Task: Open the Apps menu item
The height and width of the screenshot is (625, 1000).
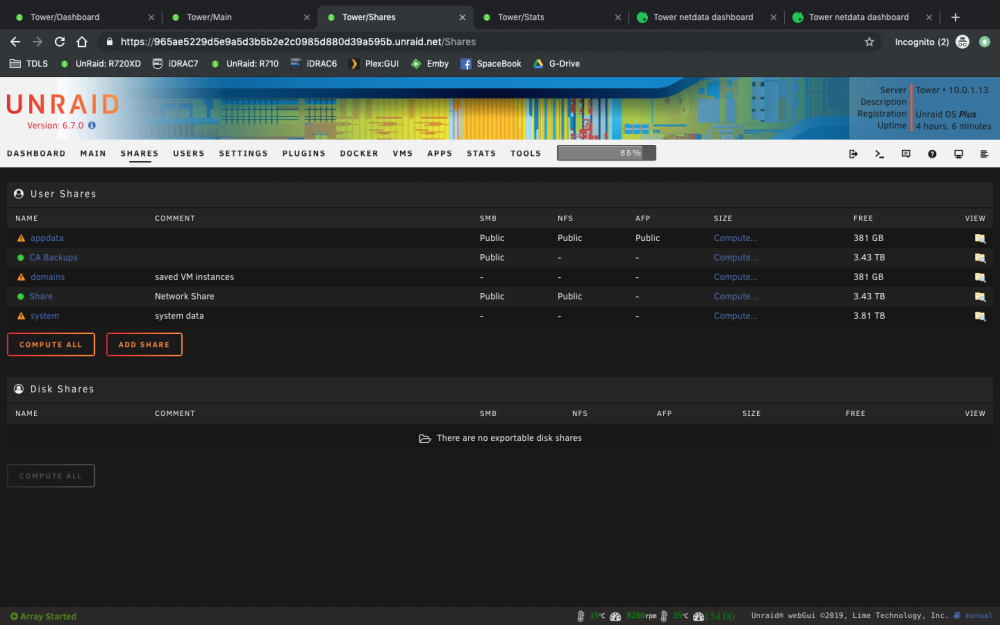Action: pyautogui.click(x=440, y=154)
